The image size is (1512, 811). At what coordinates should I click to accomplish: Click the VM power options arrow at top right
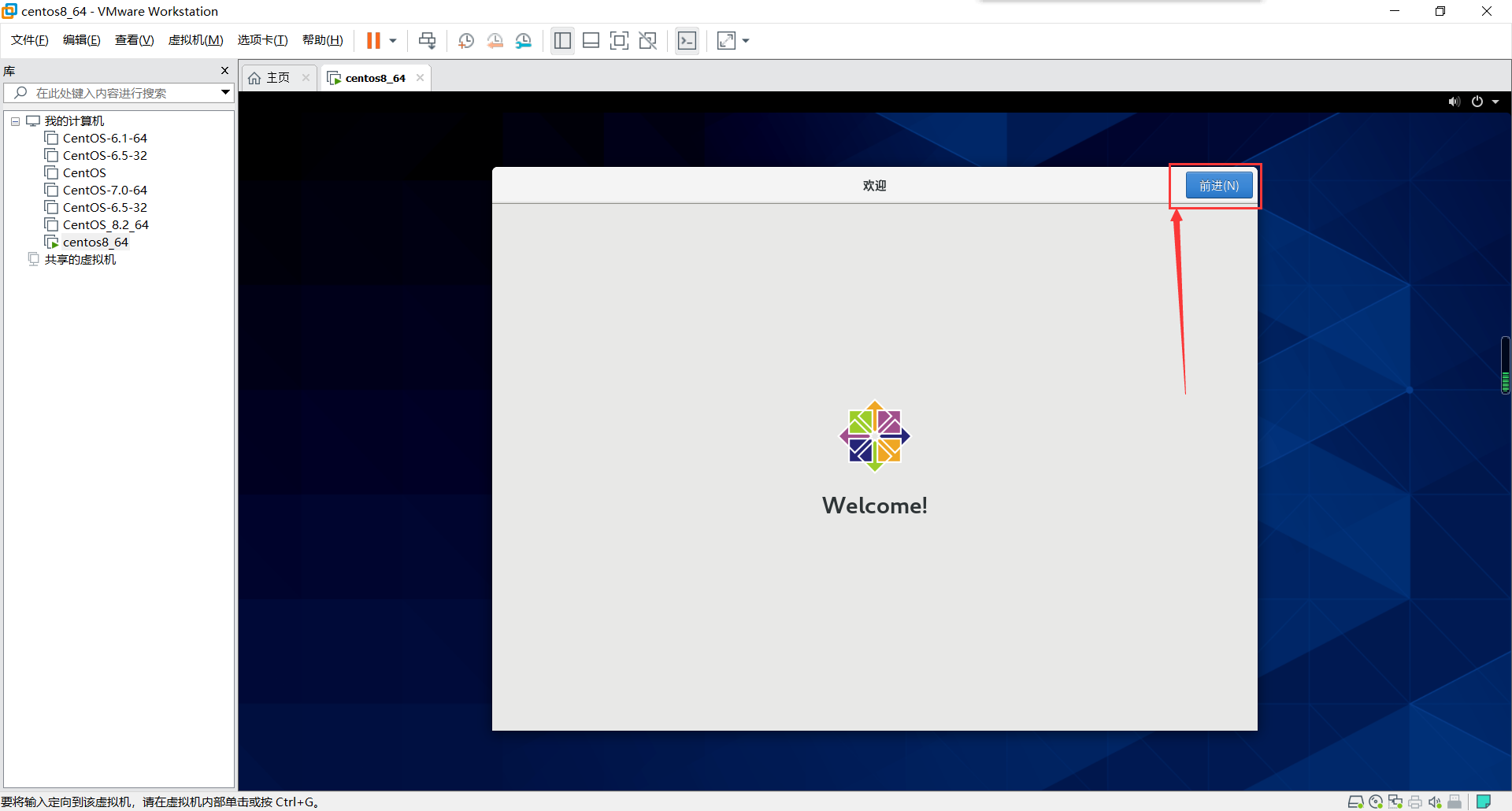pyautogui.click(x=1496, y=102)
